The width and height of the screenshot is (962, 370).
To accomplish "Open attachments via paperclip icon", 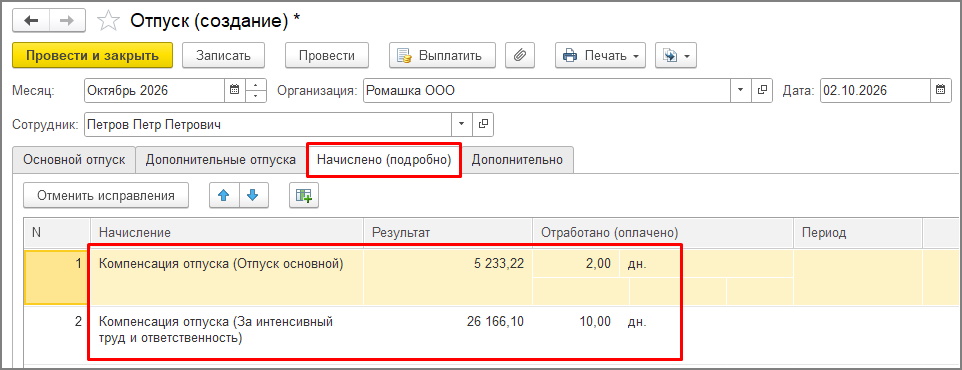I will (x=520, y=55).
